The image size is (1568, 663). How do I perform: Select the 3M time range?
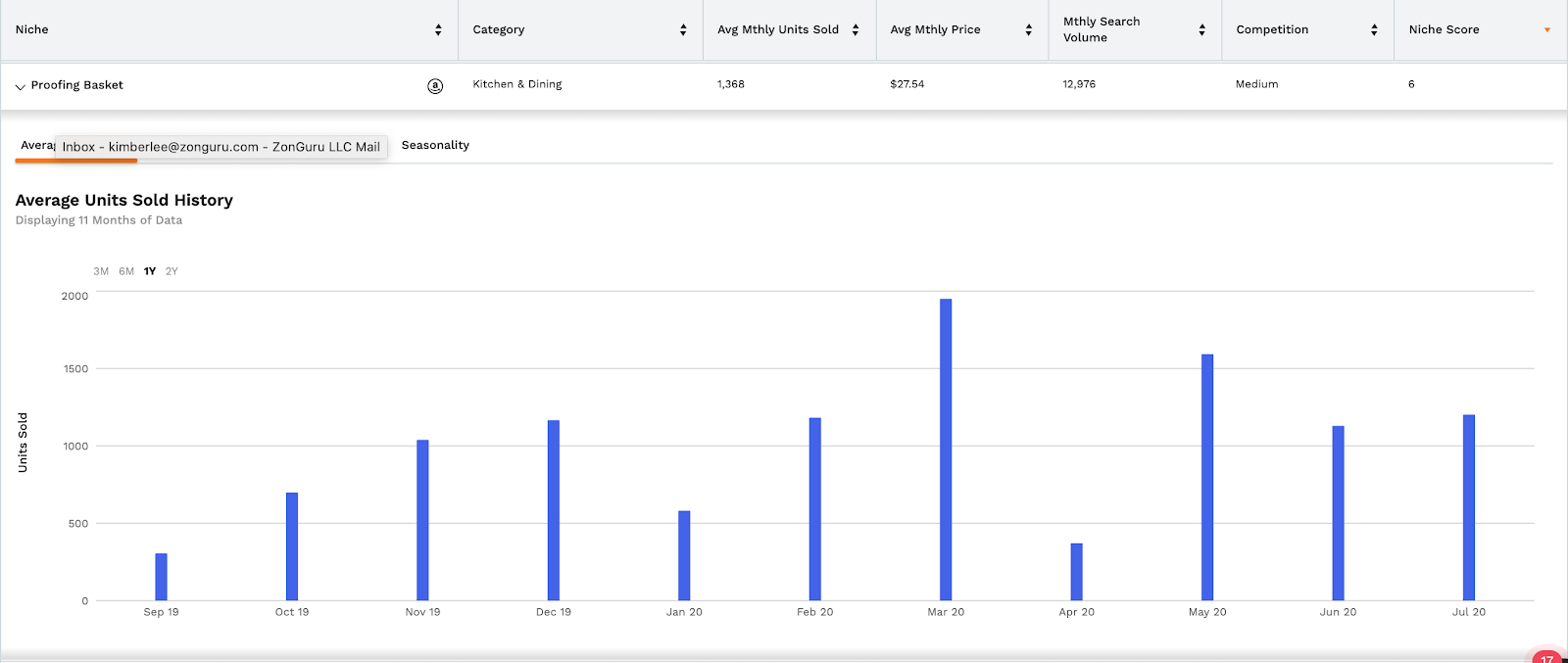pos(101,271)
